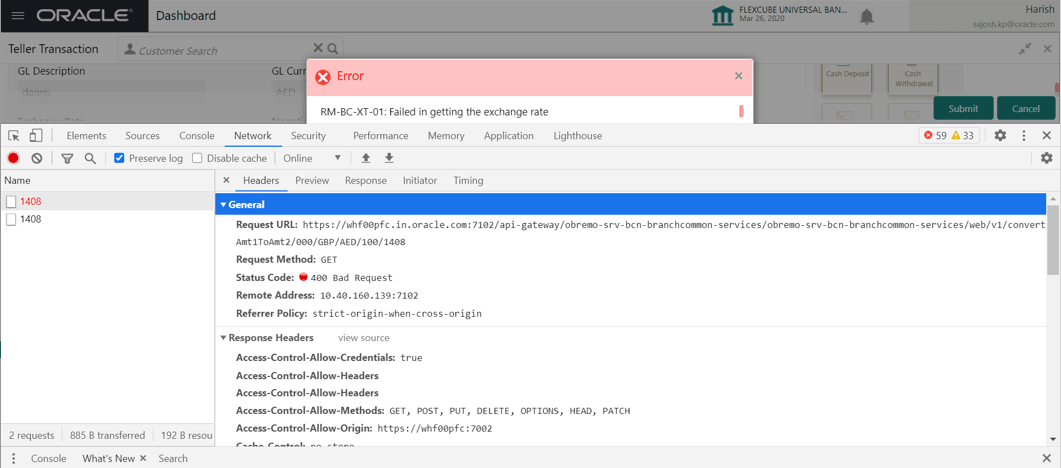The height and width of the screenshot is (468, 1061).
Task: Activate DevTools inspect element tool
Action: click(x=14, y=135)
